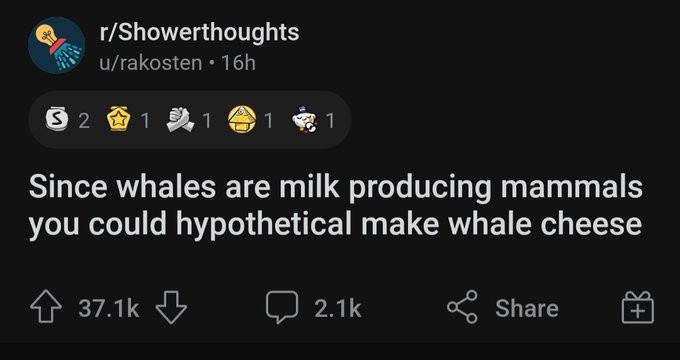View the pyramid eye award icon

242,120
